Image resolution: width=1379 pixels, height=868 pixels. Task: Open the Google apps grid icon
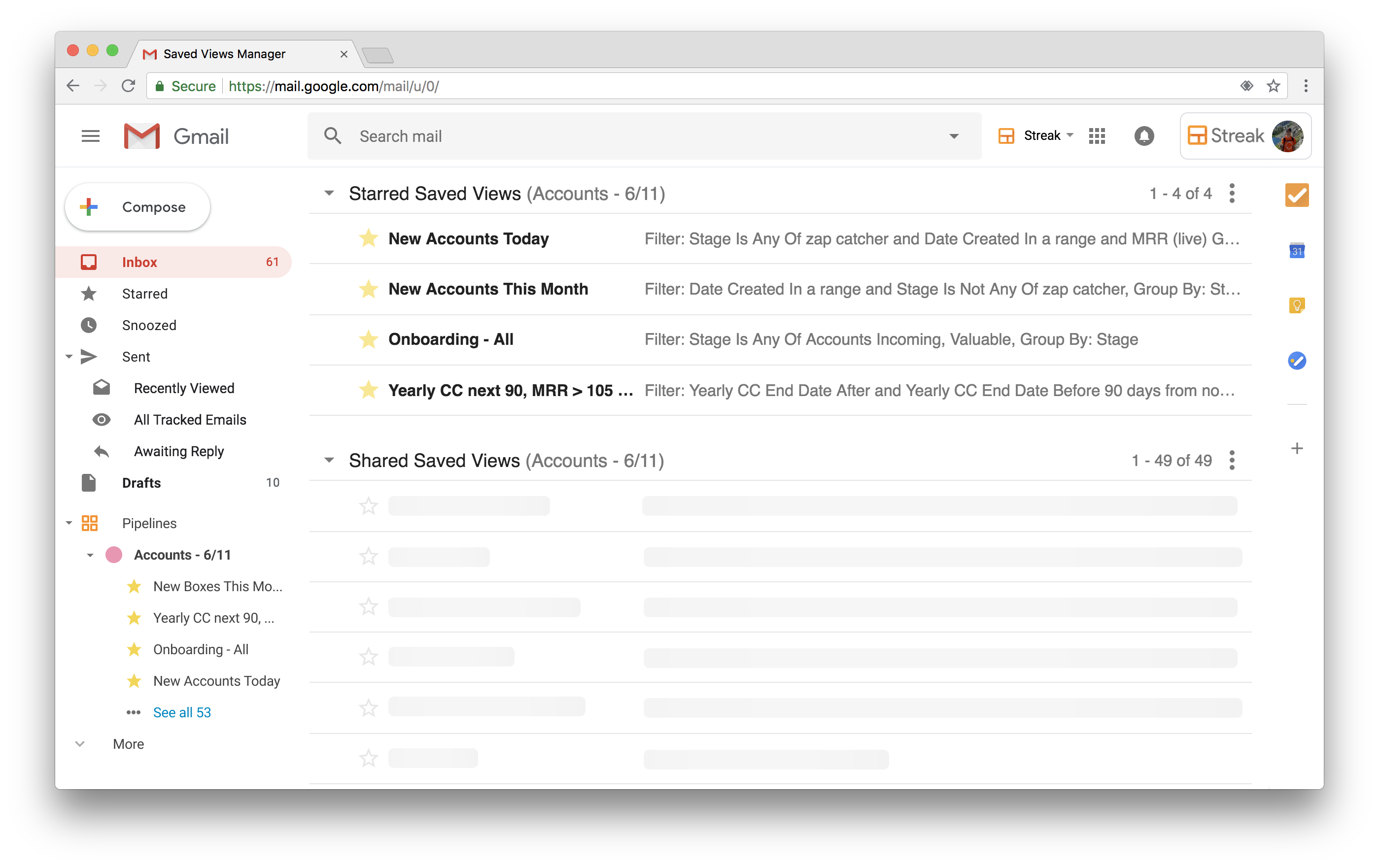click(1097, 135)
